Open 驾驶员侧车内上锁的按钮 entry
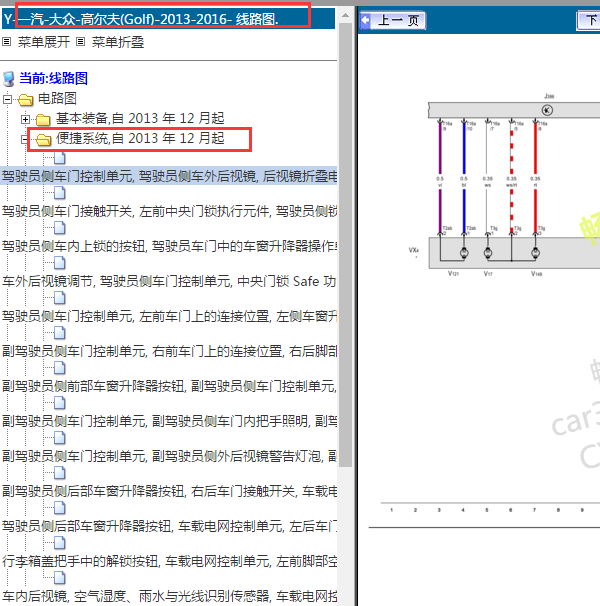This screenshot has height=606, width=600. [x=169, y=246]
